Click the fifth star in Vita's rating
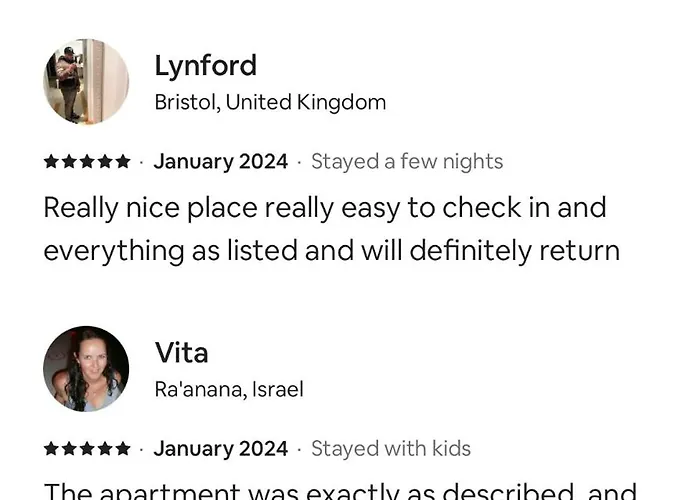This screenshot has width=700, height=500. (x=123, y=449)
